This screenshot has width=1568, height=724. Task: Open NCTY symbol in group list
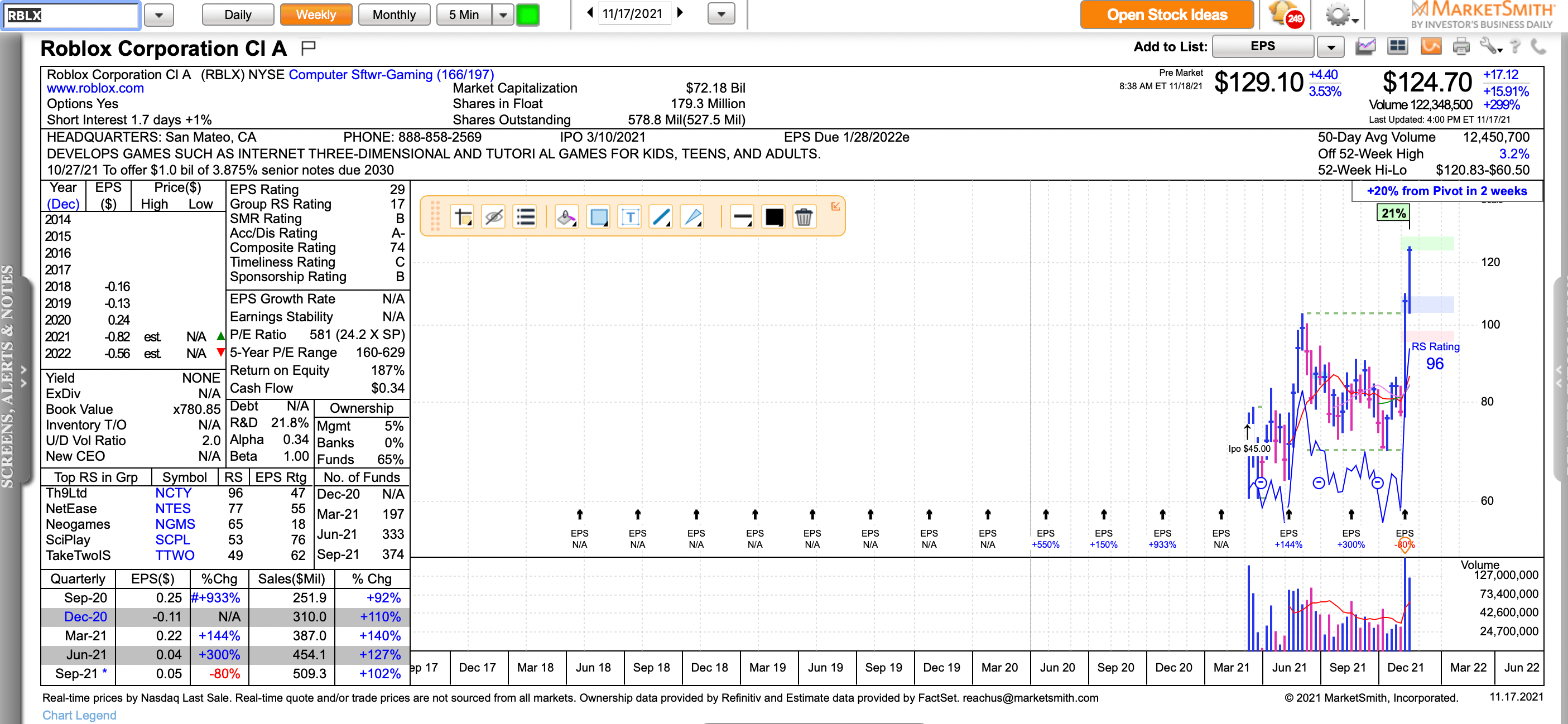pyautogui.click(x=174, y=493)
